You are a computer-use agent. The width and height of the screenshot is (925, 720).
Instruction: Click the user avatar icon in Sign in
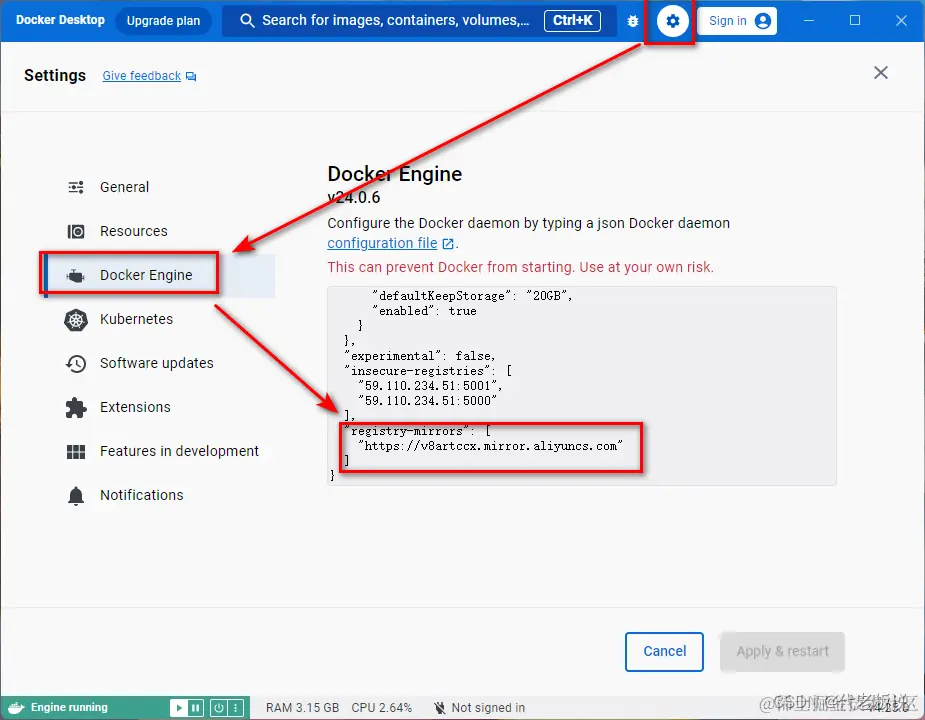click(x=763, y=21)
